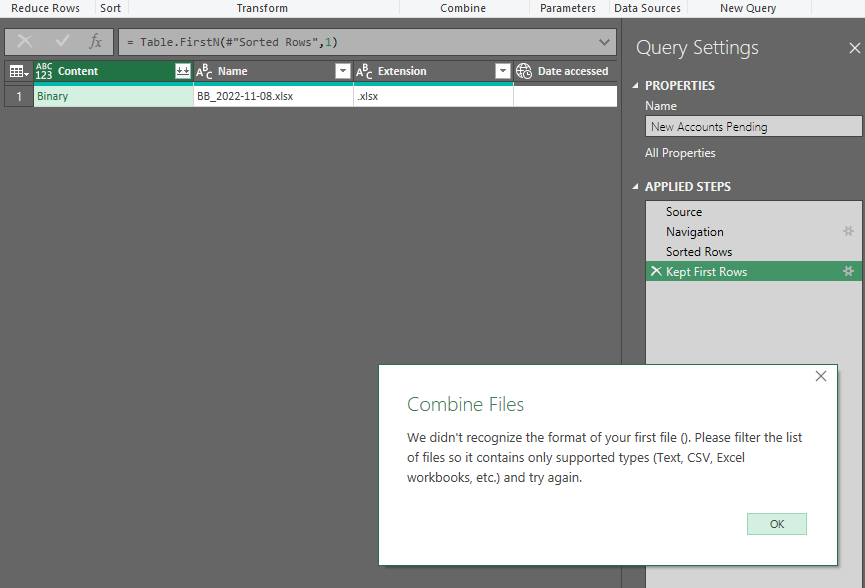Open the Navigation step settings gear
This screenshot has width=865, height=588.
tap(848, 231)
